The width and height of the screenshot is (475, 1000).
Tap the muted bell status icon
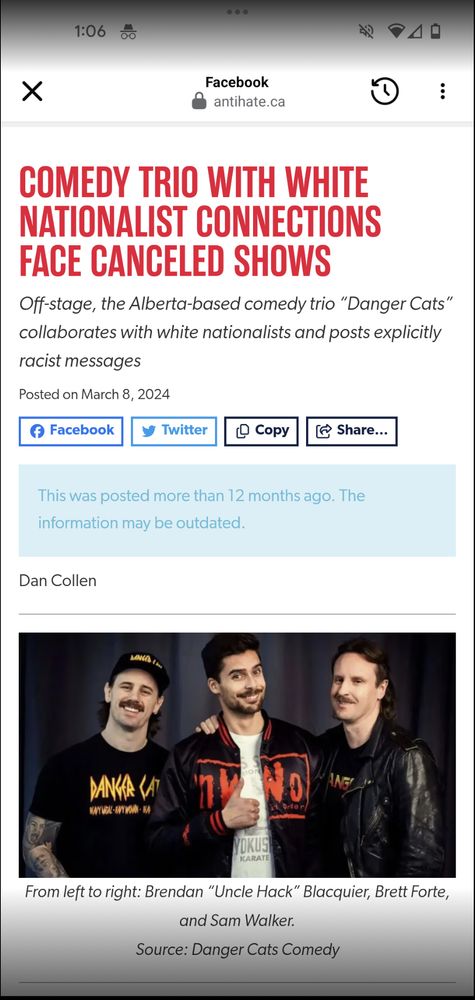click(x=367, y=32)
